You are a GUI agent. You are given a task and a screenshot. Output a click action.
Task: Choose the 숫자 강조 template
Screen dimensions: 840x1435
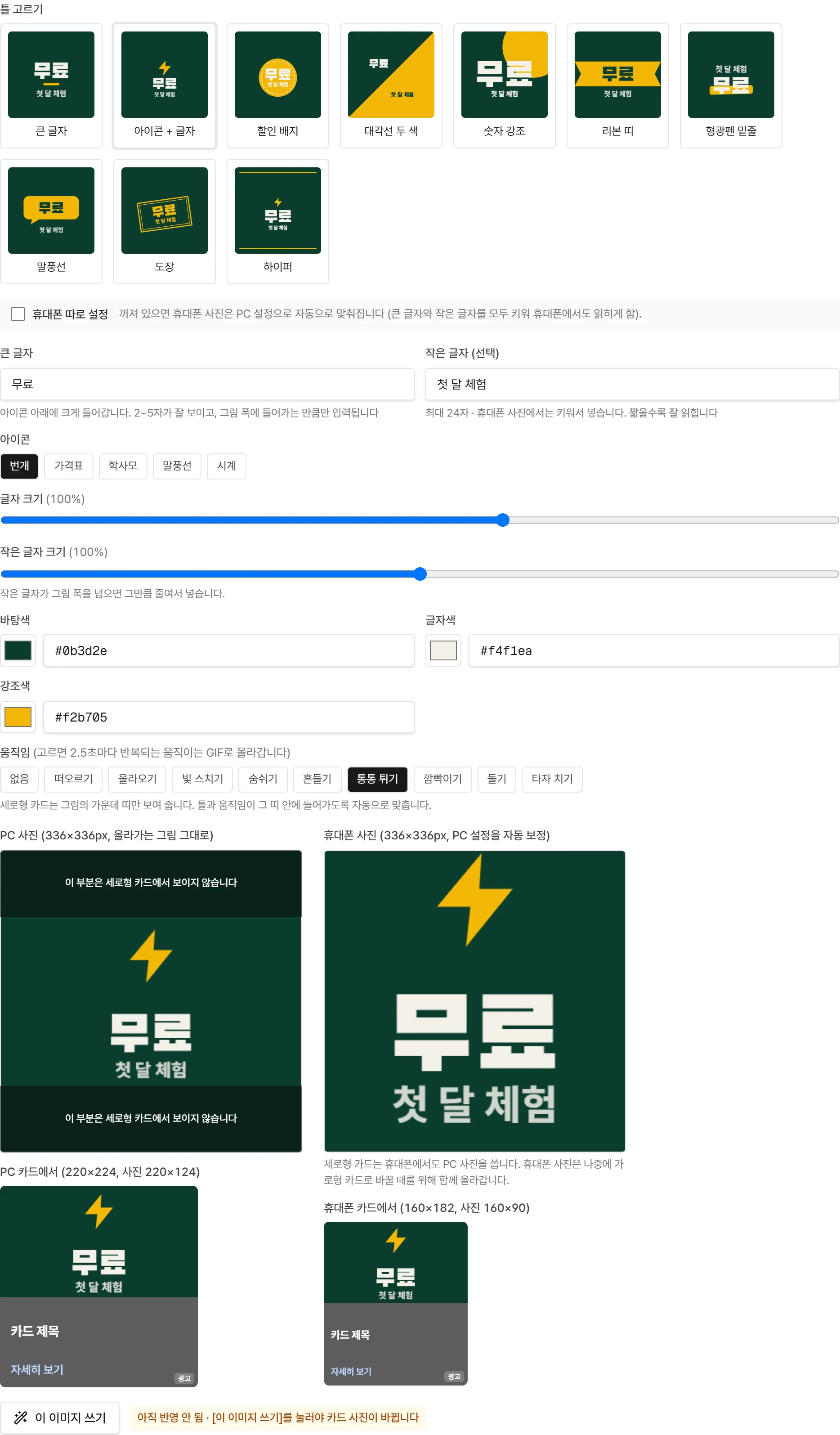[504, 86]
